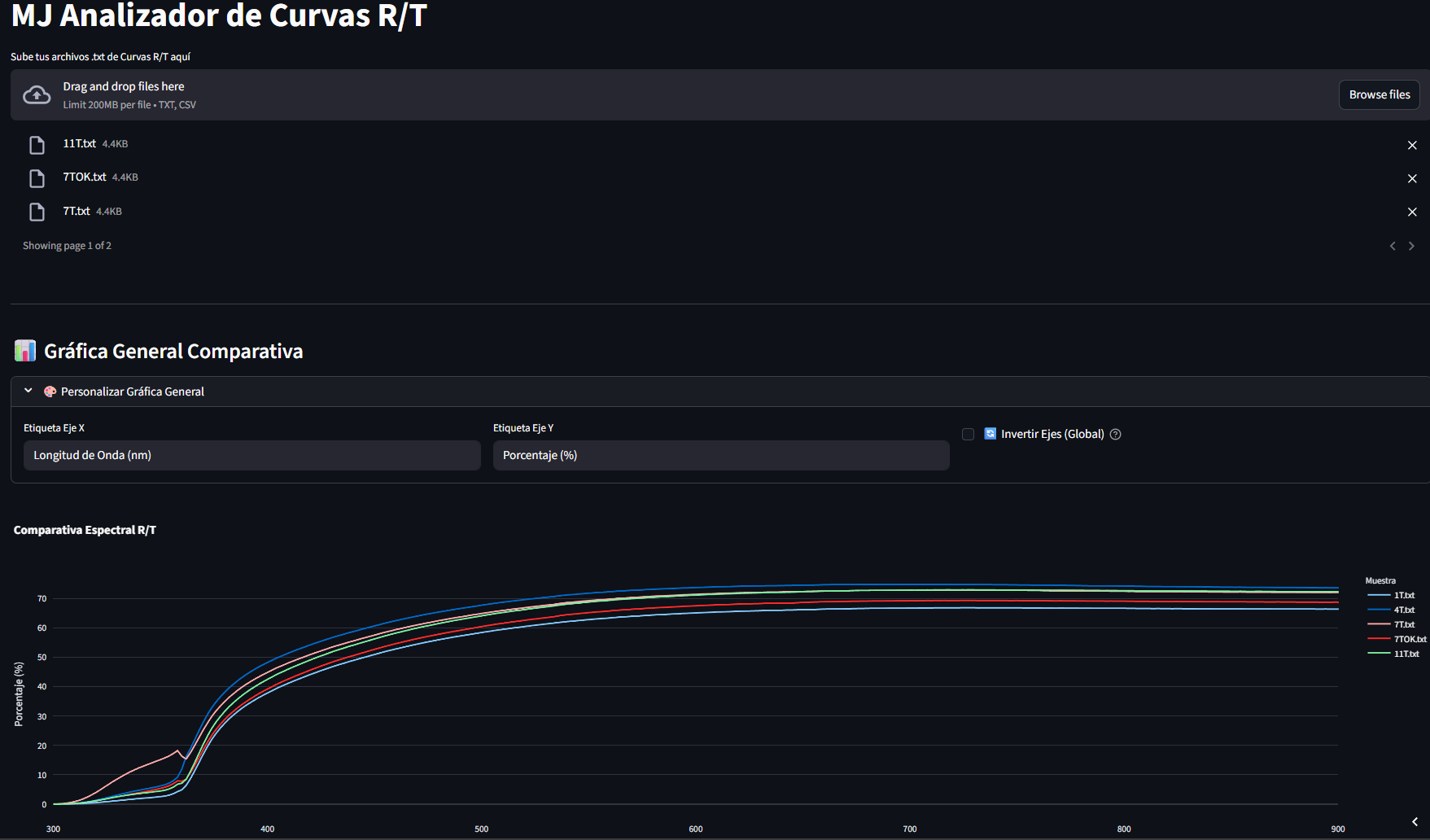Remove the 7T.txt uploaded file
The width and height of the screenshot is (1430, 840).
(1412, 212)
